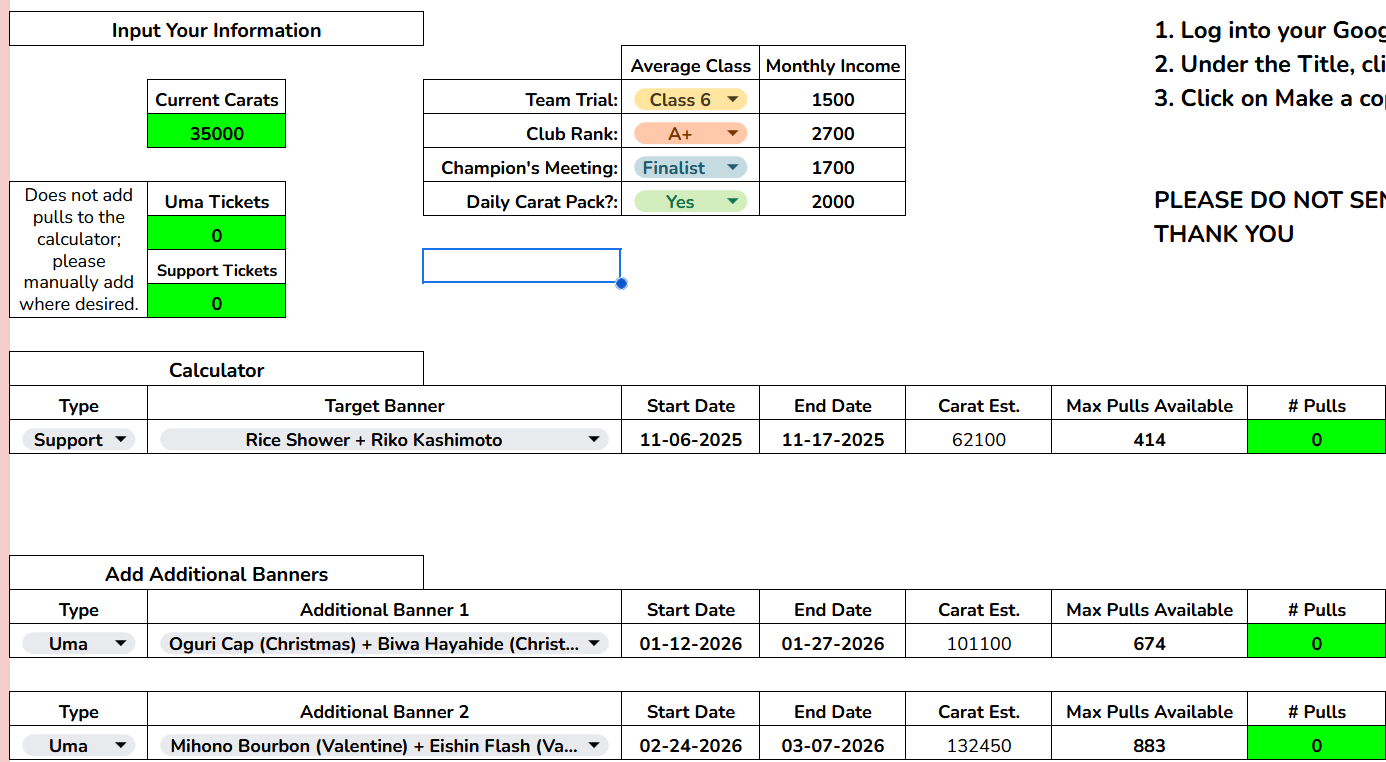This screenshot has width=1386, height=762.
Task: Open the Team Trial 'Class 6' dropdown
Action: coord(690,100)
